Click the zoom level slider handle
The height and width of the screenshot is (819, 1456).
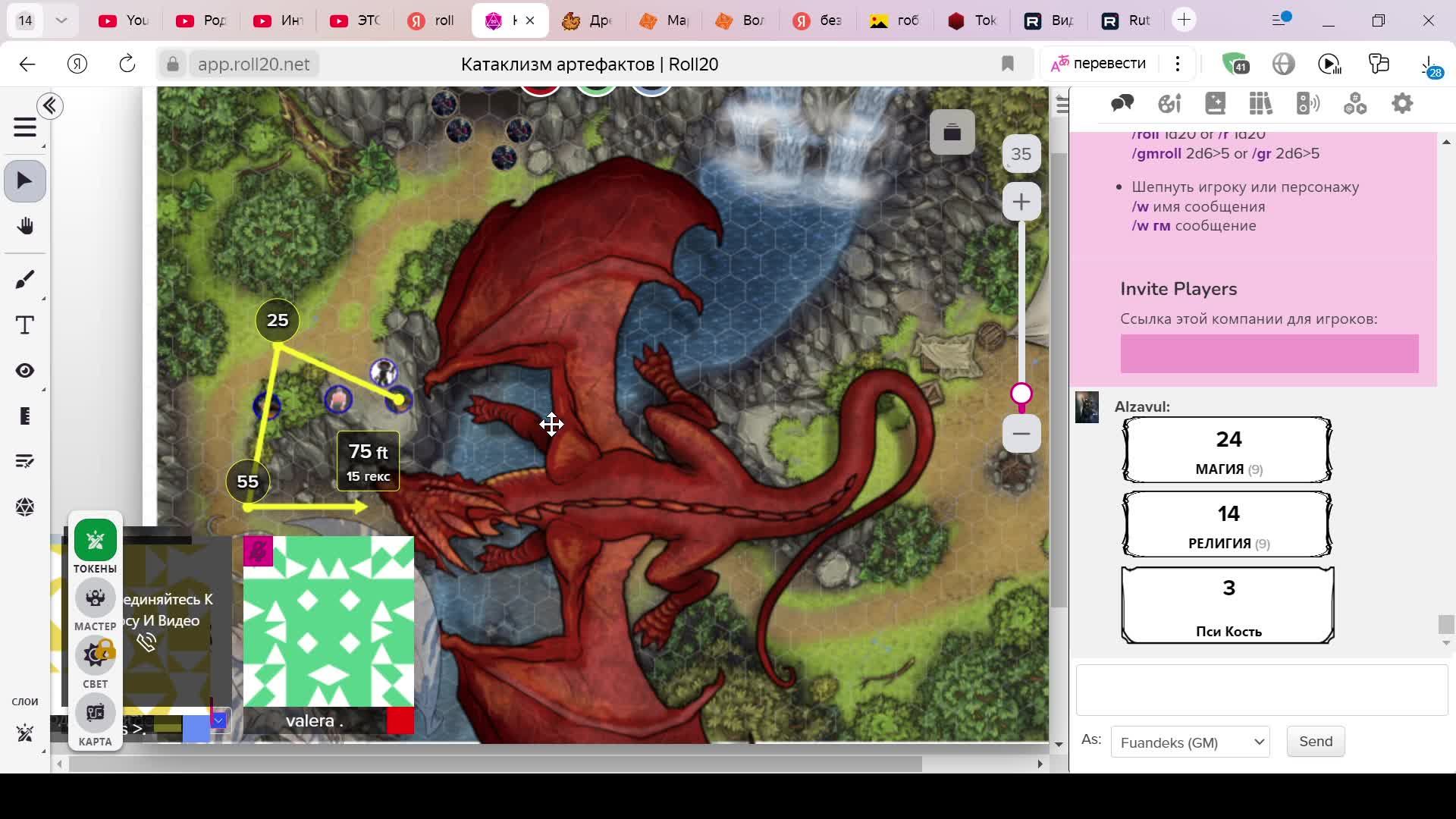pyautogui.click(x=1021, y=394)
